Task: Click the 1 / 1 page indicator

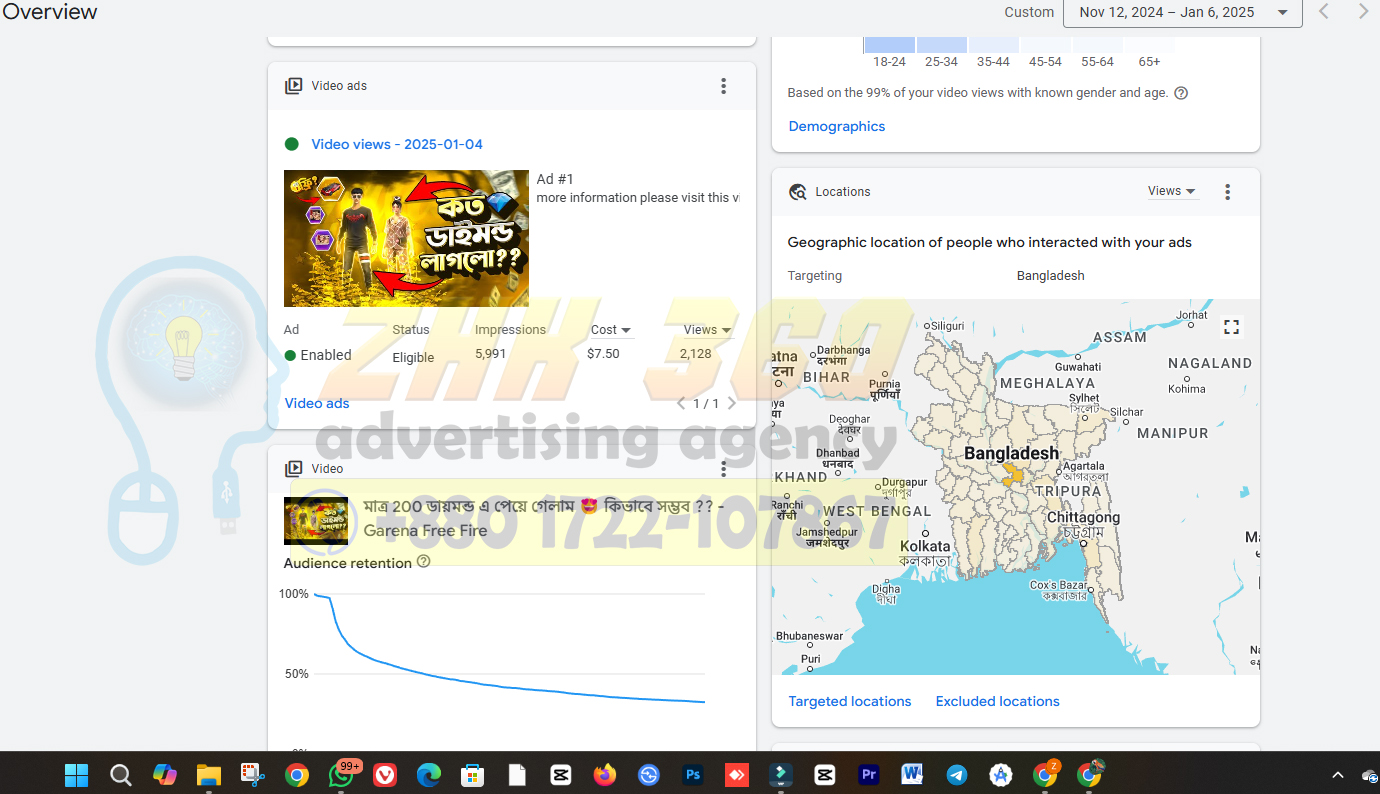Action: point(706,404)
